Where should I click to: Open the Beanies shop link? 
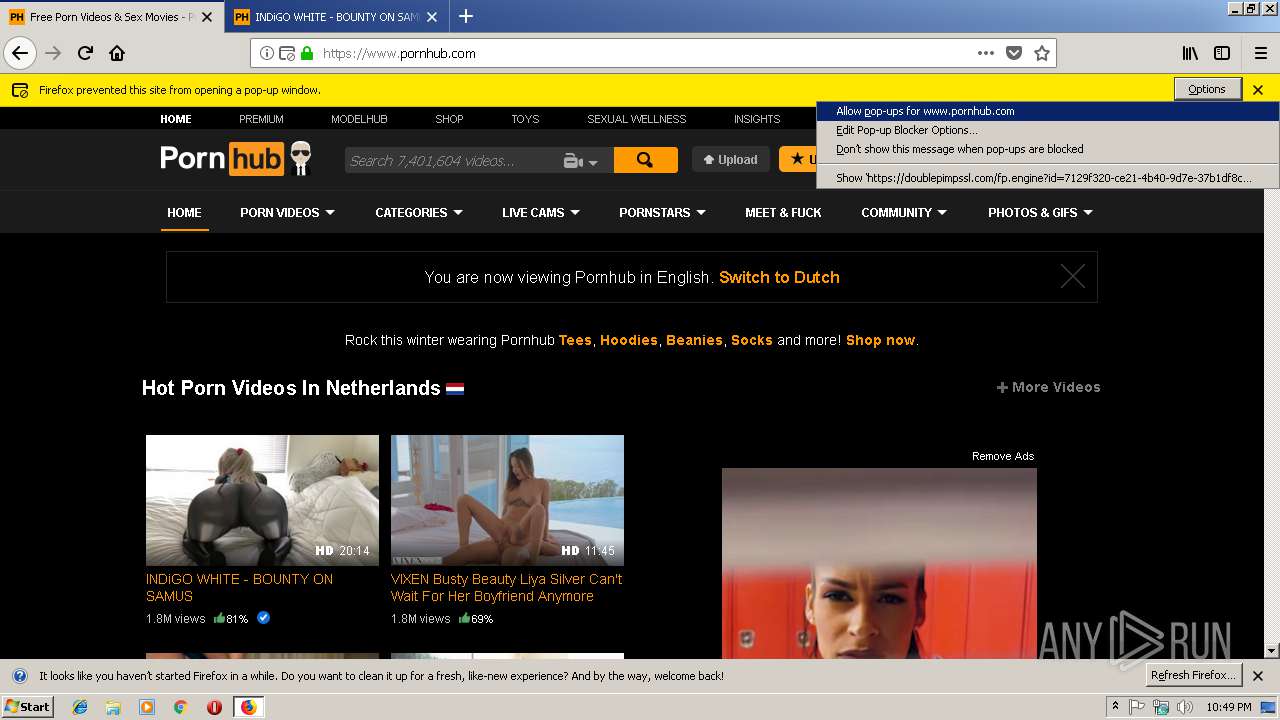point(694,340)
